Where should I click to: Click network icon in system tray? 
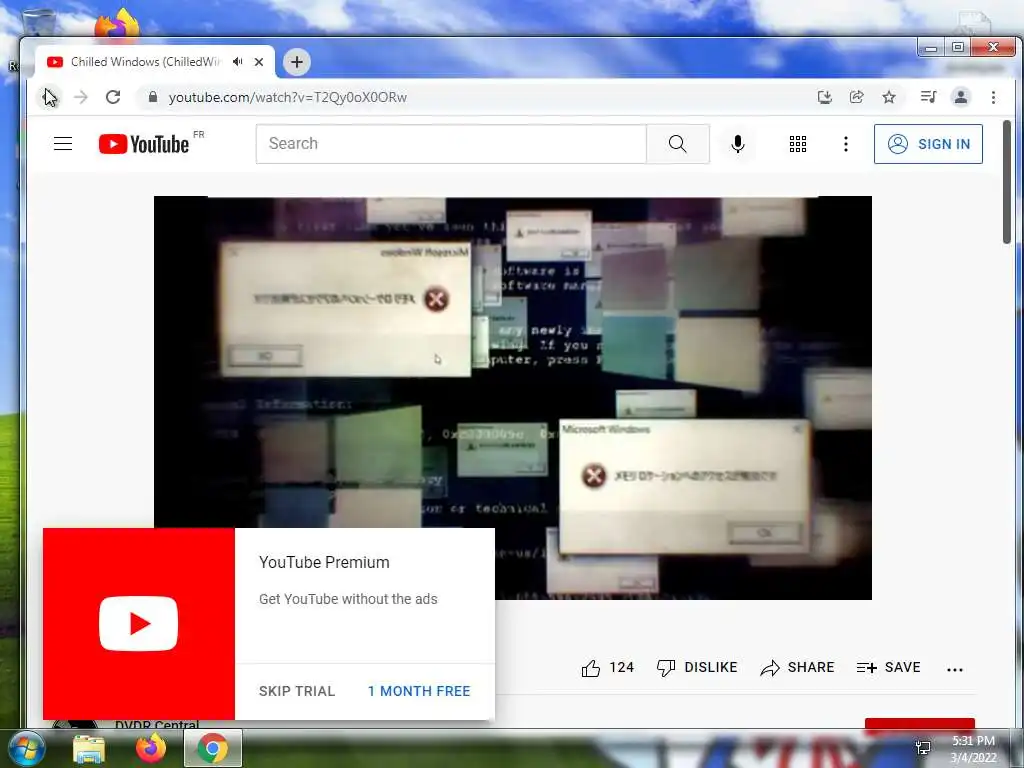pyautogui.click(x=923, y=748)
